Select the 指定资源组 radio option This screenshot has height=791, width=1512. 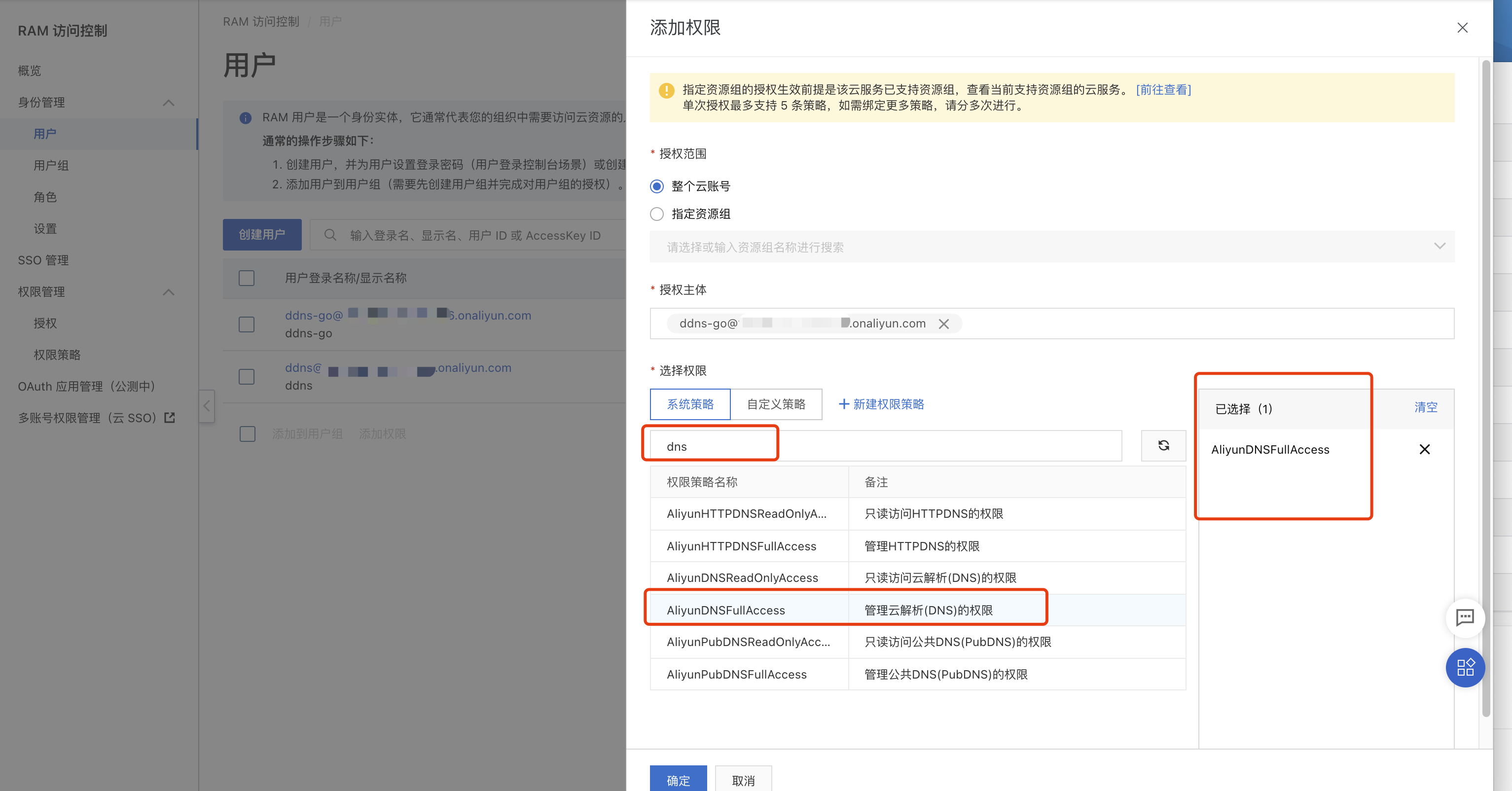click(657, 214)
